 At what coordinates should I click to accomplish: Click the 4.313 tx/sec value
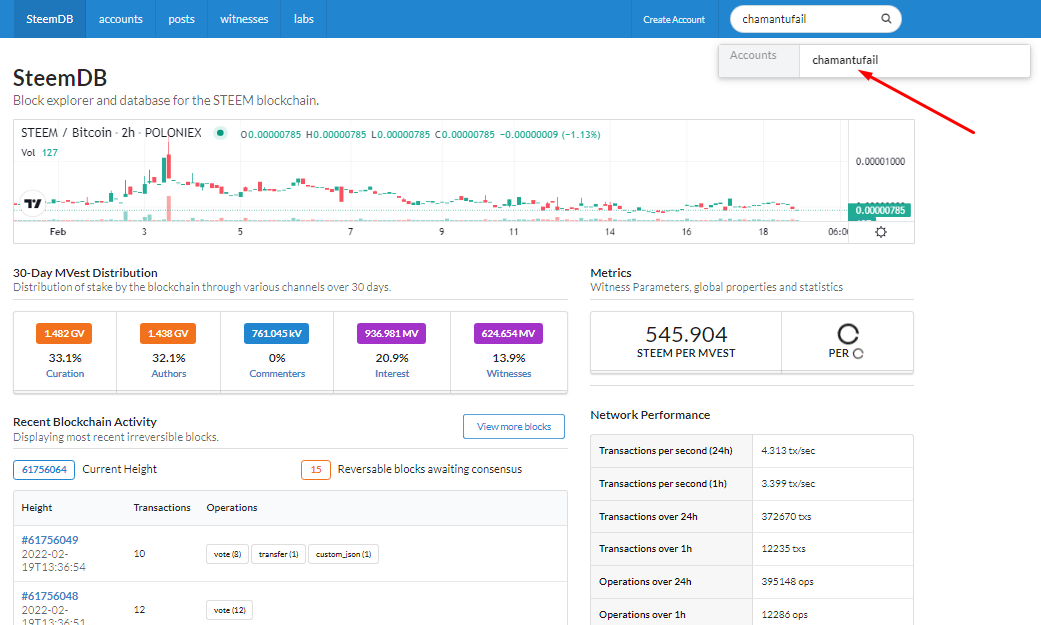click(x=788, y=450)
